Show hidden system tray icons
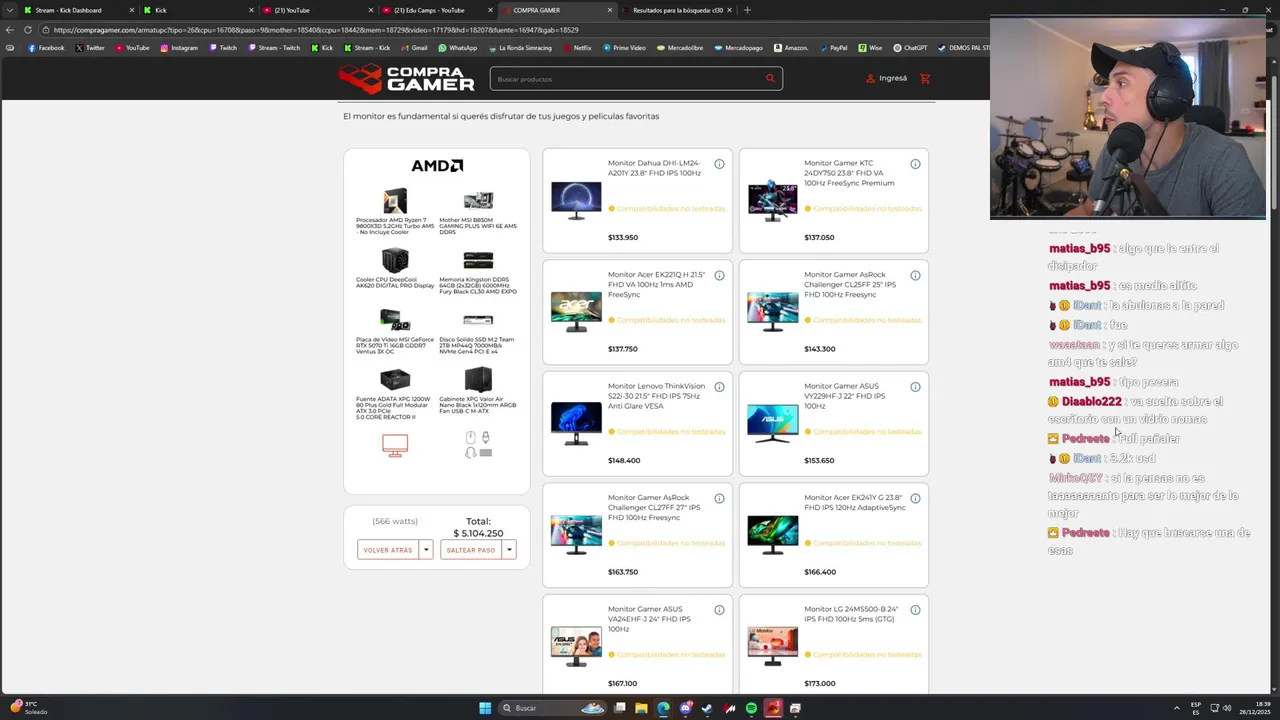The width and height of the screenshot is (1280, 720). 1176,708
